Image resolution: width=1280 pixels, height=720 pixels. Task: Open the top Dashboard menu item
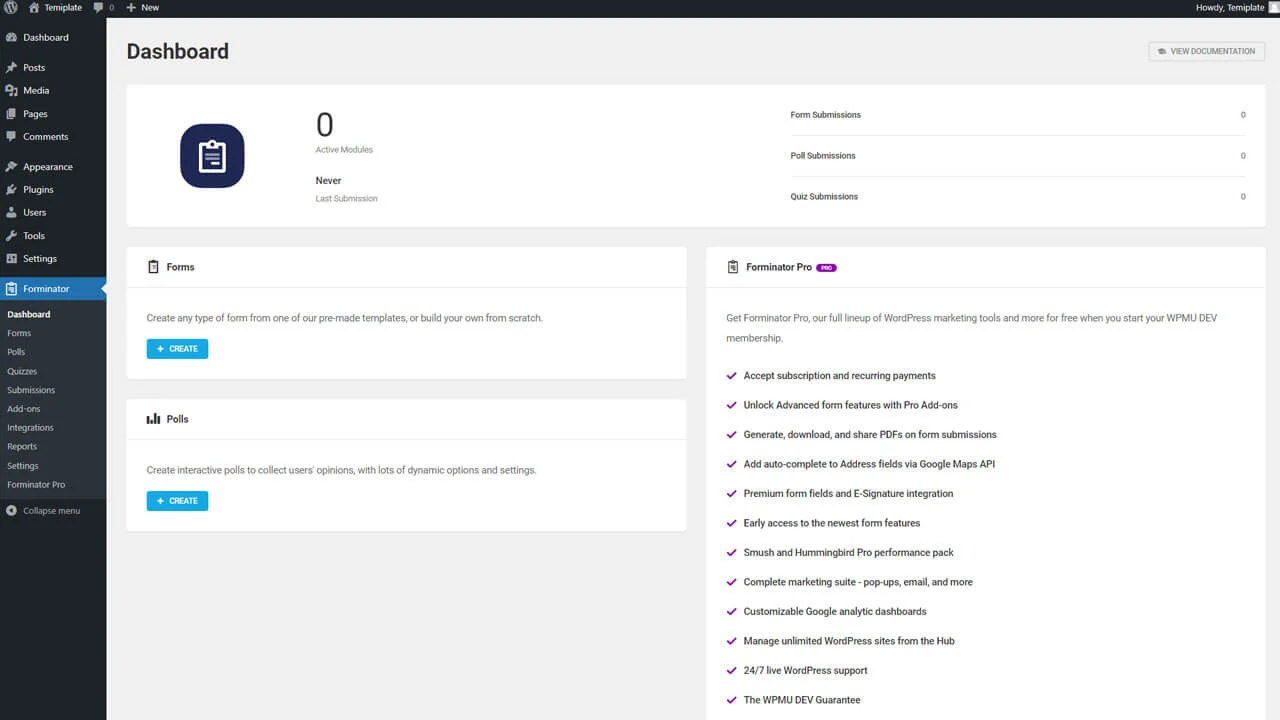click(53, 37)
